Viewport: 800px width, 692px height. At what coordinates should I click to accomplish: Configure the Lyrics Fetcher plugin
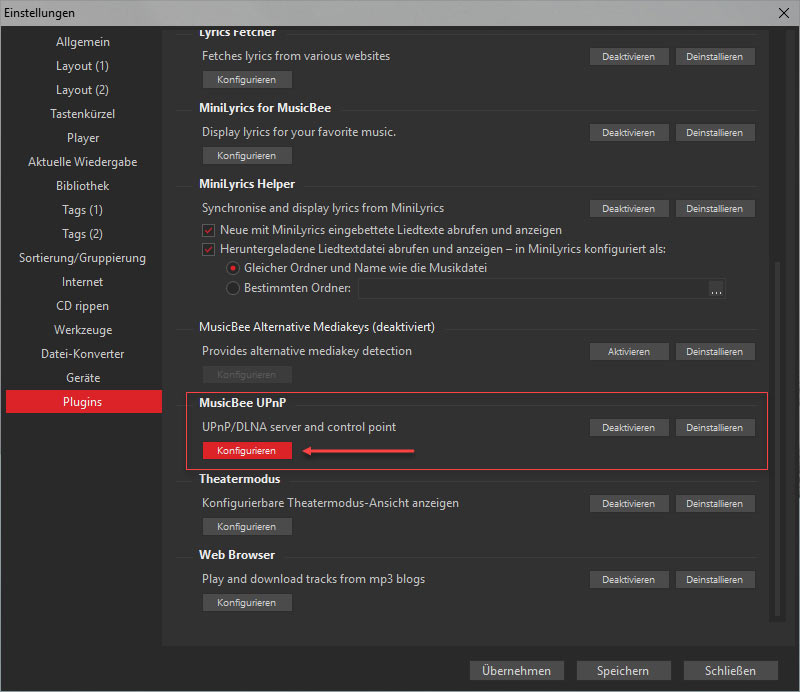click(x=247, y=80)
